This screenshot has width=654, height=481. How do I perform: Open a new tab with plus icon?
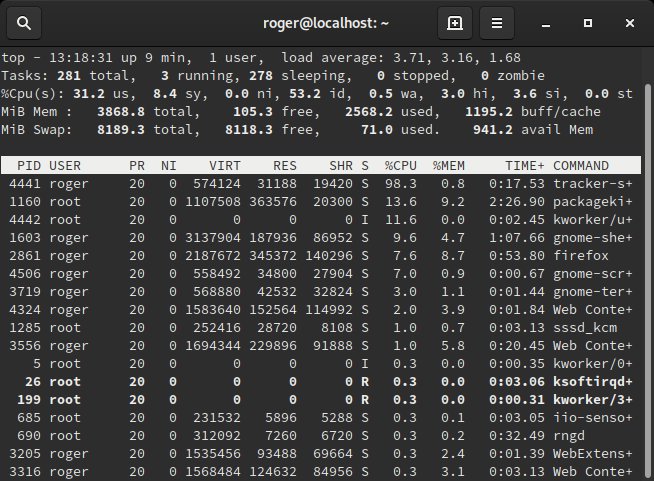click(x=455, y=23)
